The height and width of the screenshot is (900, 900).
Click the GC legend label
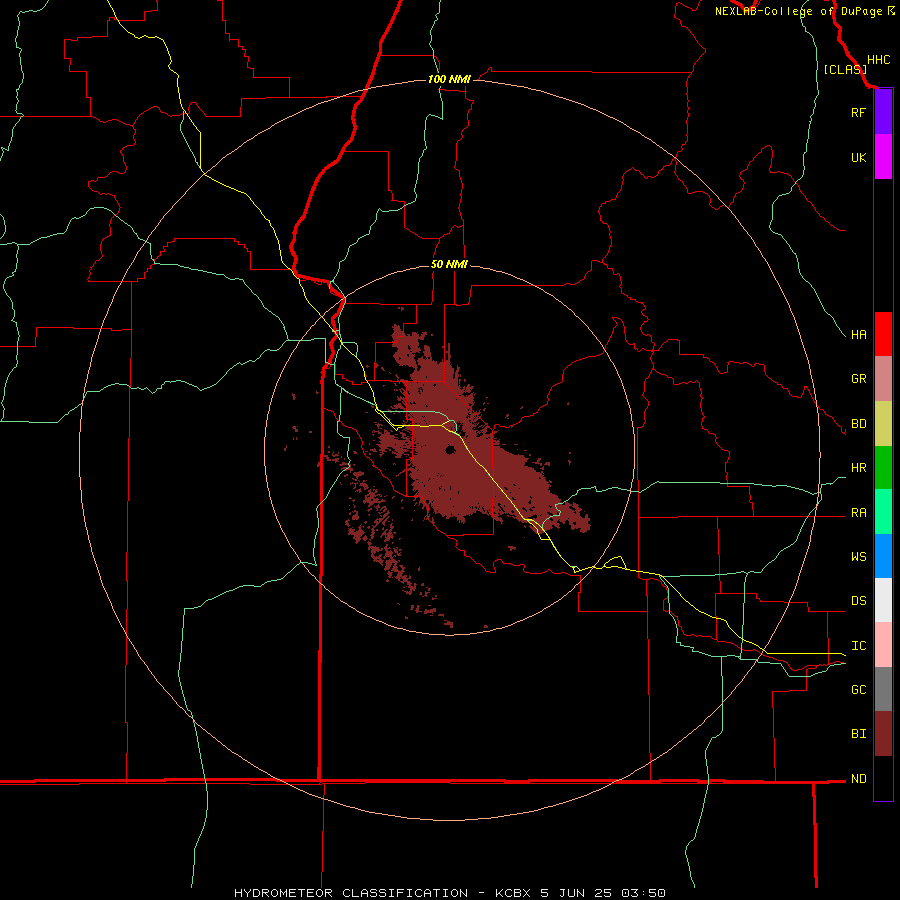click(x=858, y=690)
